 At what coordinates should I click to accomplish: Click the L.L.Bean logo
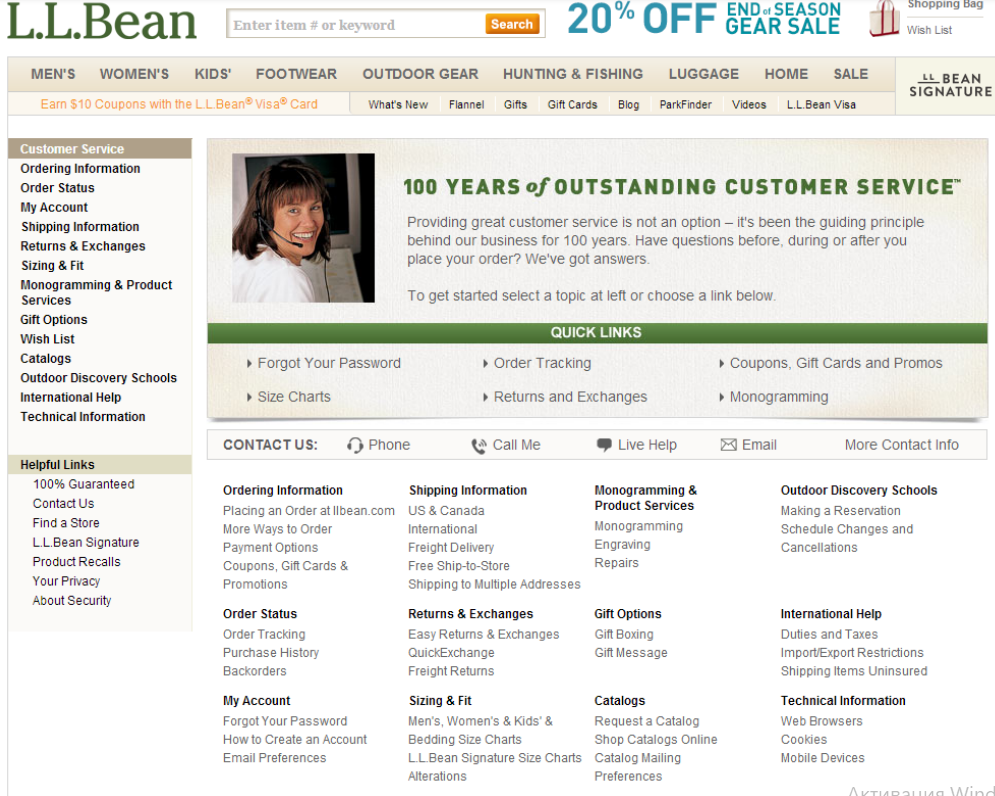pyautogui.click(x=102, y=21)
